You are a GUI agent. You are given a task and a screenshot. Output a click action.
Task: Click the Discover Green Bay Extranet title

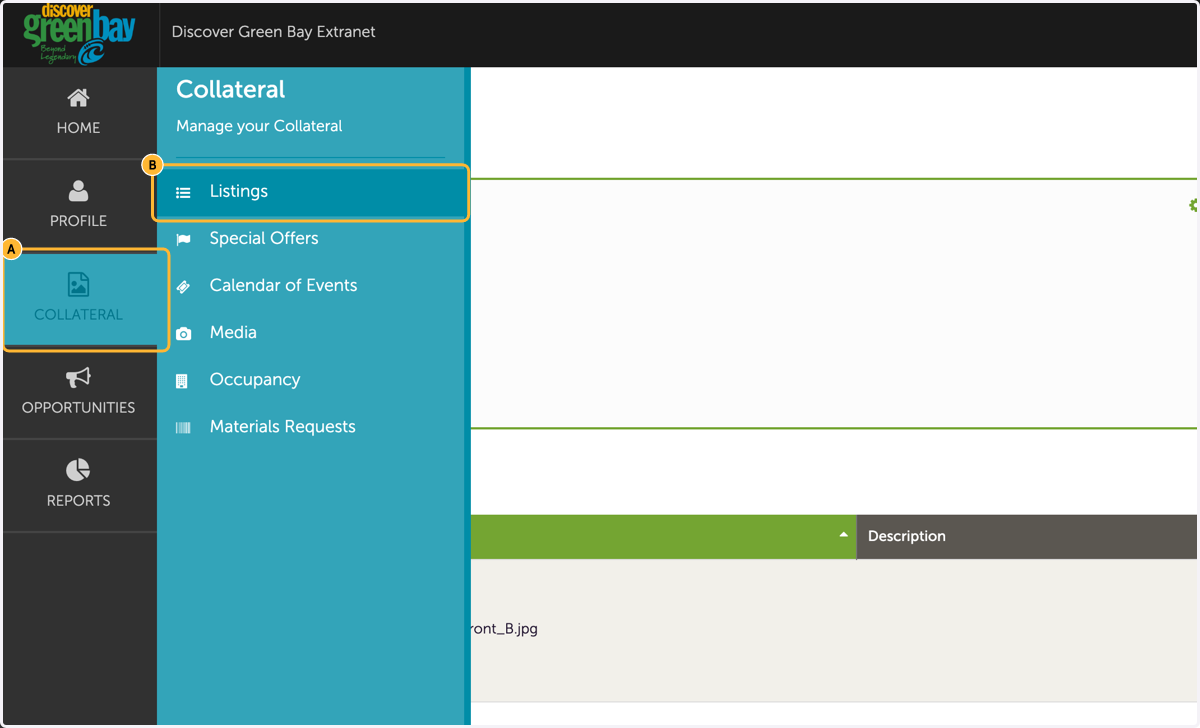[274, 32]
